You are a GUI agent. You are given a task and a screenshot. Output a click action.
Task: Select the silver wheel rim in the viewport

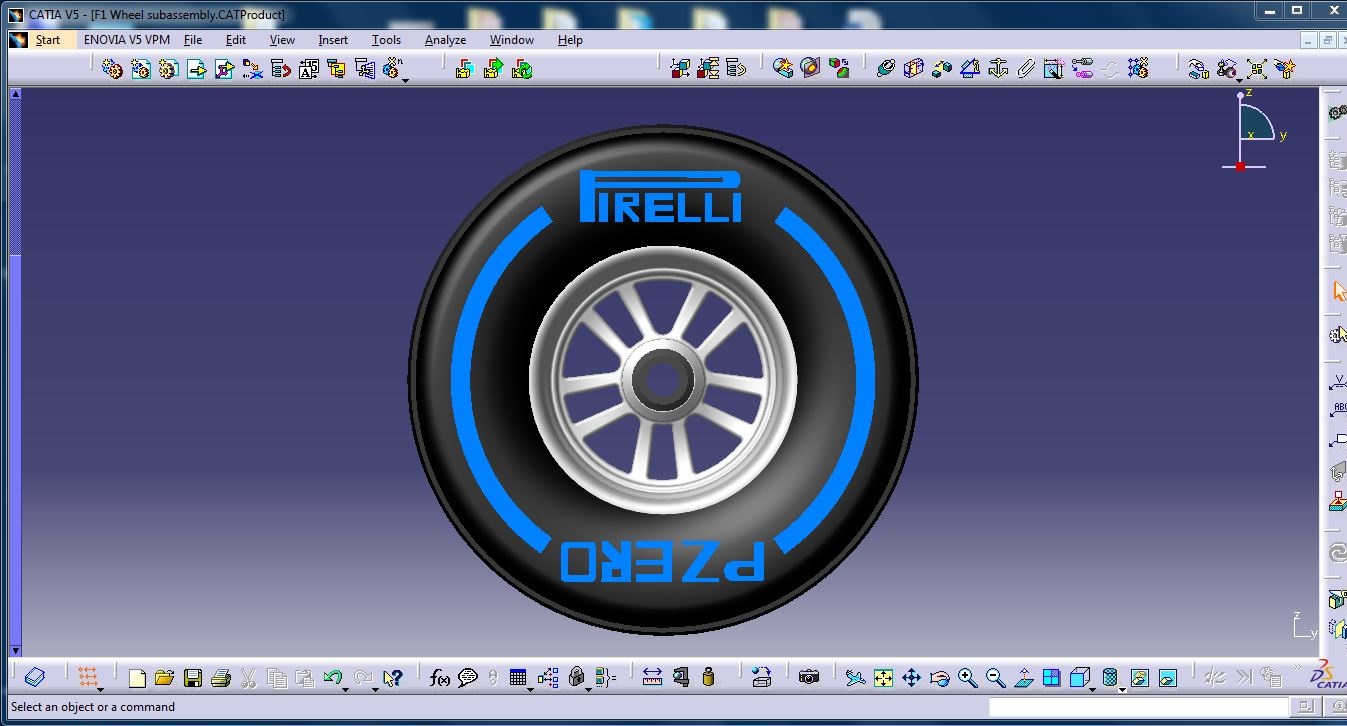click(663, 380)
